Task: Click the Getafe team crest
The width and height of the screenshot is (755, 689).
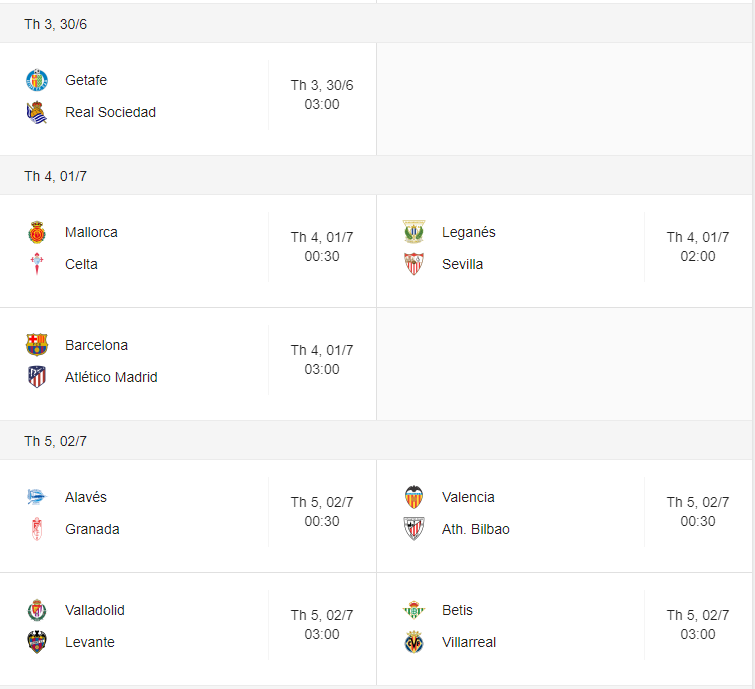Action: 37,80
